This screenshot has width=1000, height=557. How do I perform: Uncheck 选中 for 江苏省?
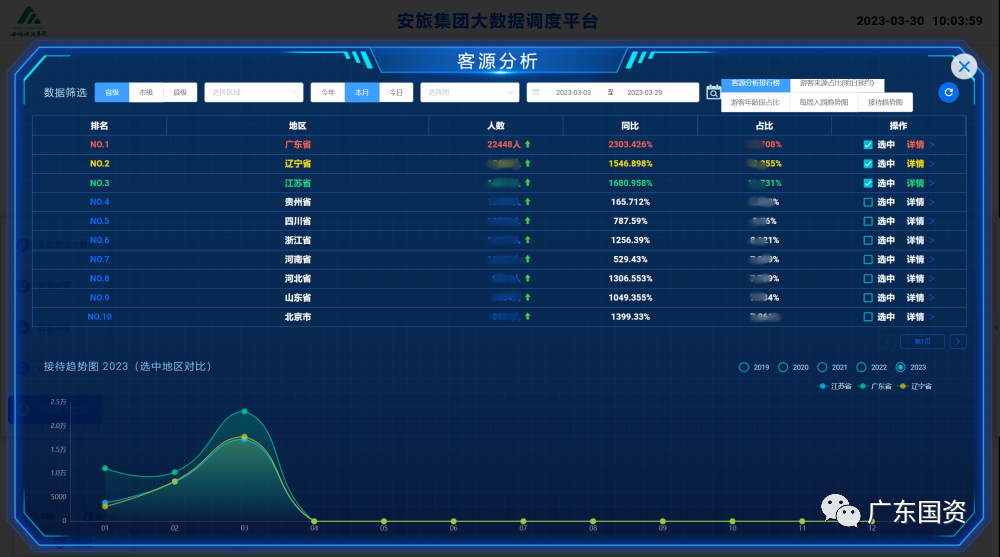868,183
